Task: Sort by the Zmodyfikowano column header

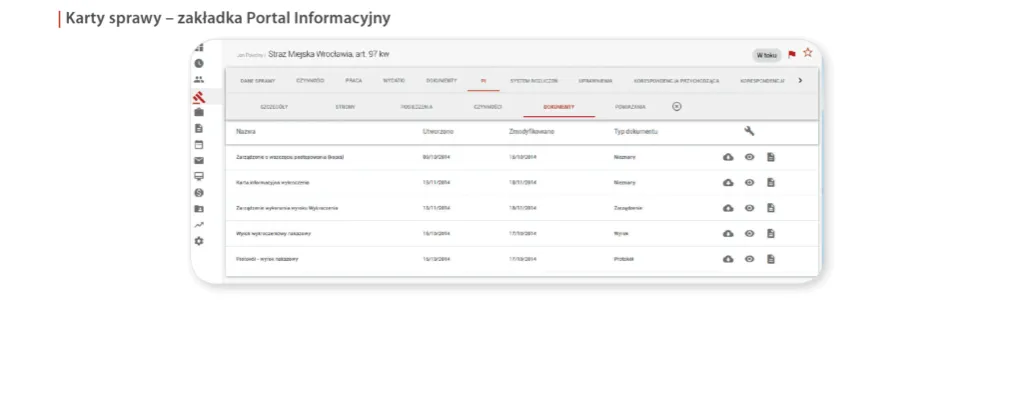Action: (532, 132)
